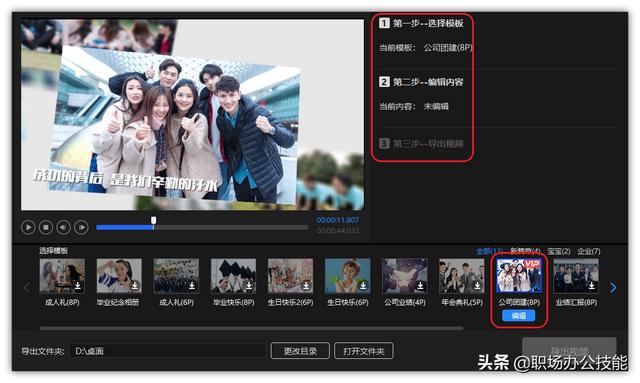This screenshot has width=640, height=383.
Task: Download the 年会典礼(5P) template via its icon
Action: click(478, 286)
